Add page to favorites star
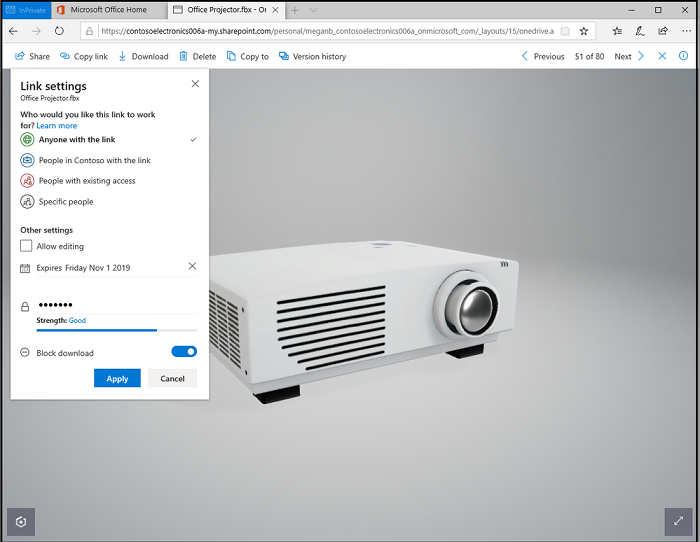This screenshot has height=542, width=700. coord(583,31)
